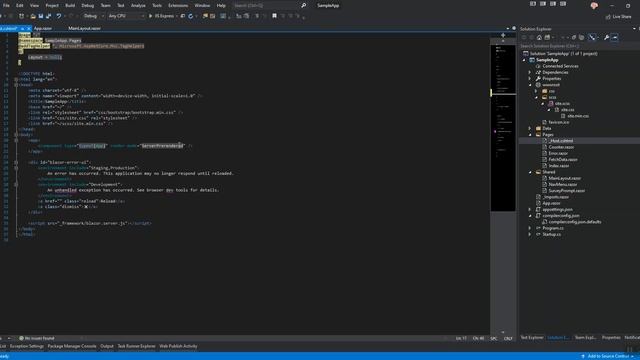Open the Exception Settings tab

(27, 346)
